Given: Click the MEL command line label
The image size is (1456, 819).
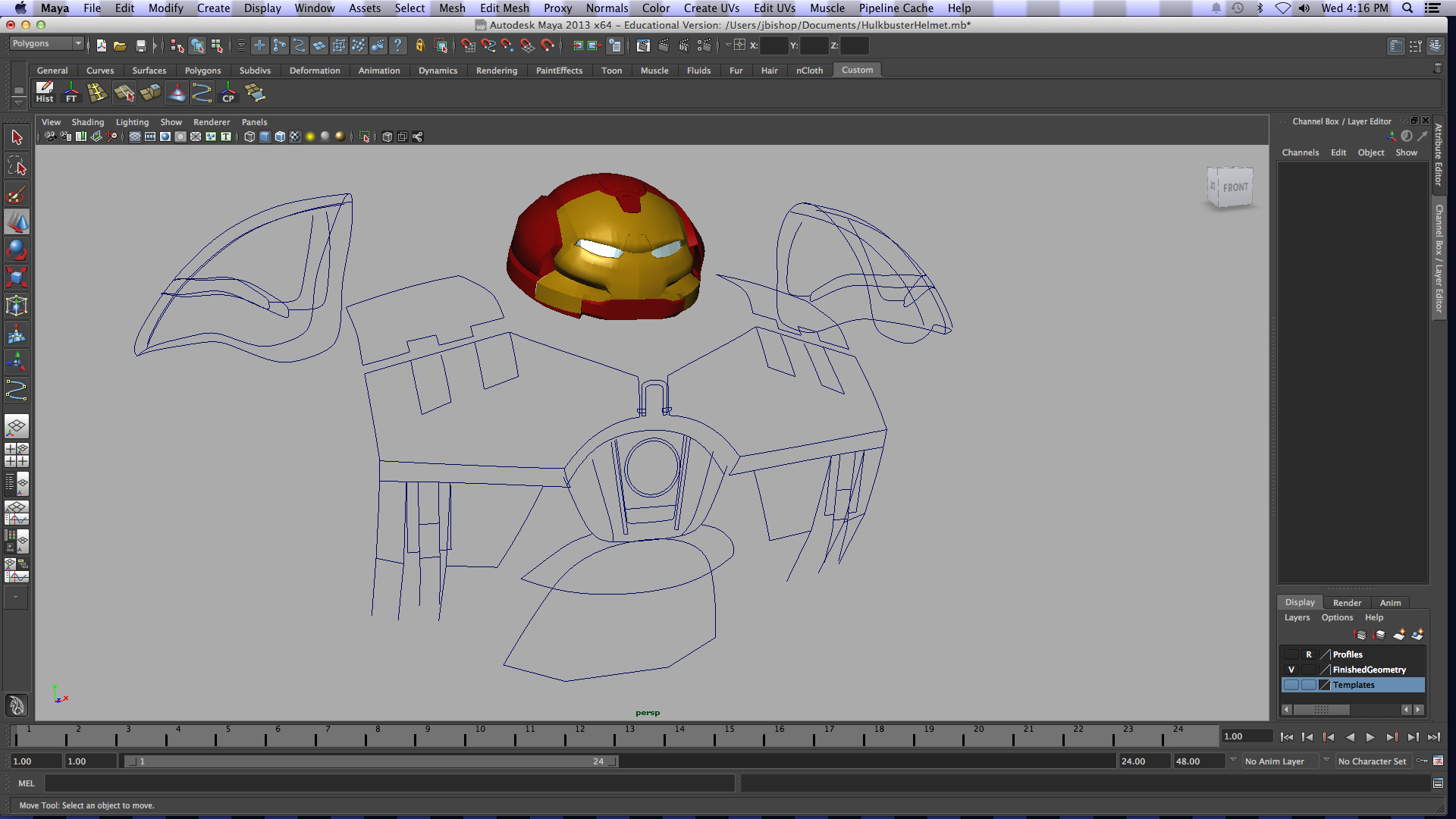Looking at the screenshot, I should pyautogui.click(x=27, y=783).
